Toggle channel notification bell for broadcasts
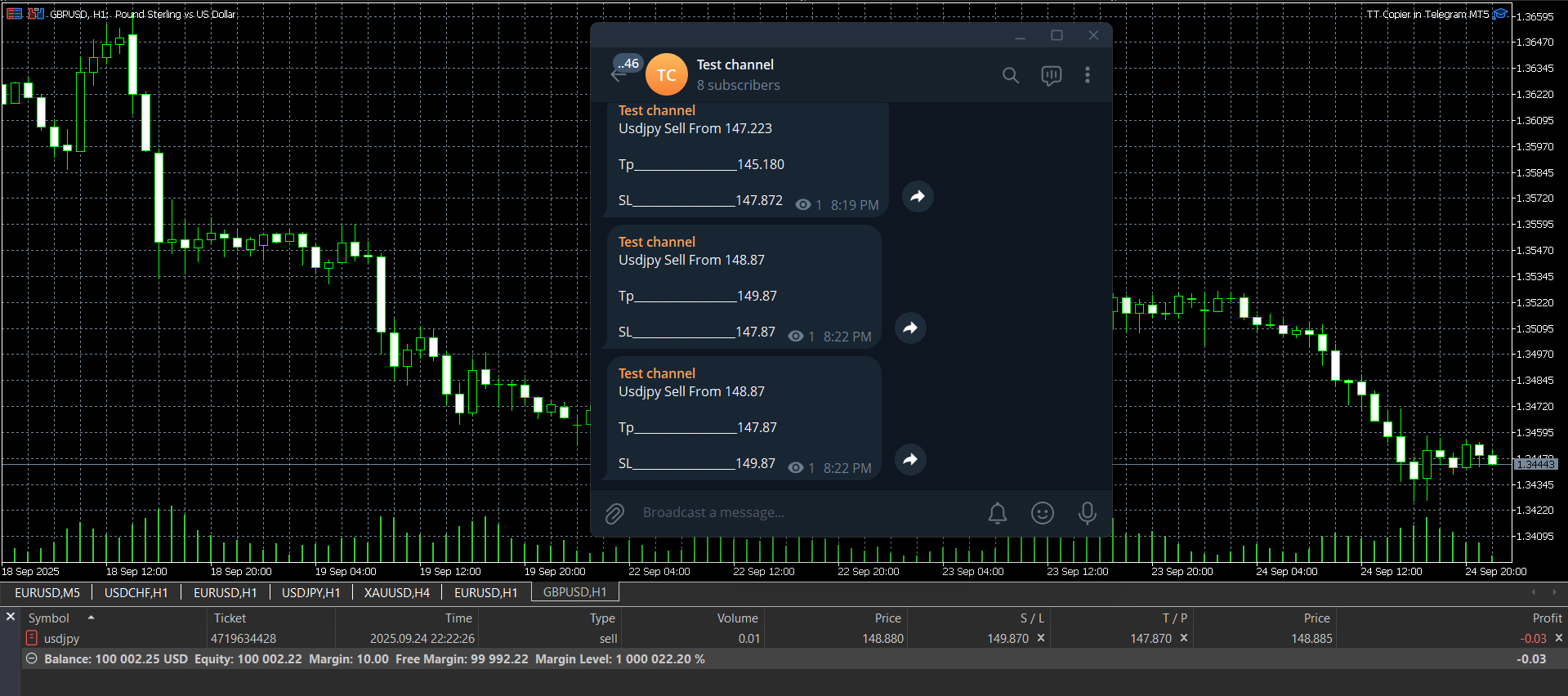This screenshot has width=1568, height=696. click(997, 513)
